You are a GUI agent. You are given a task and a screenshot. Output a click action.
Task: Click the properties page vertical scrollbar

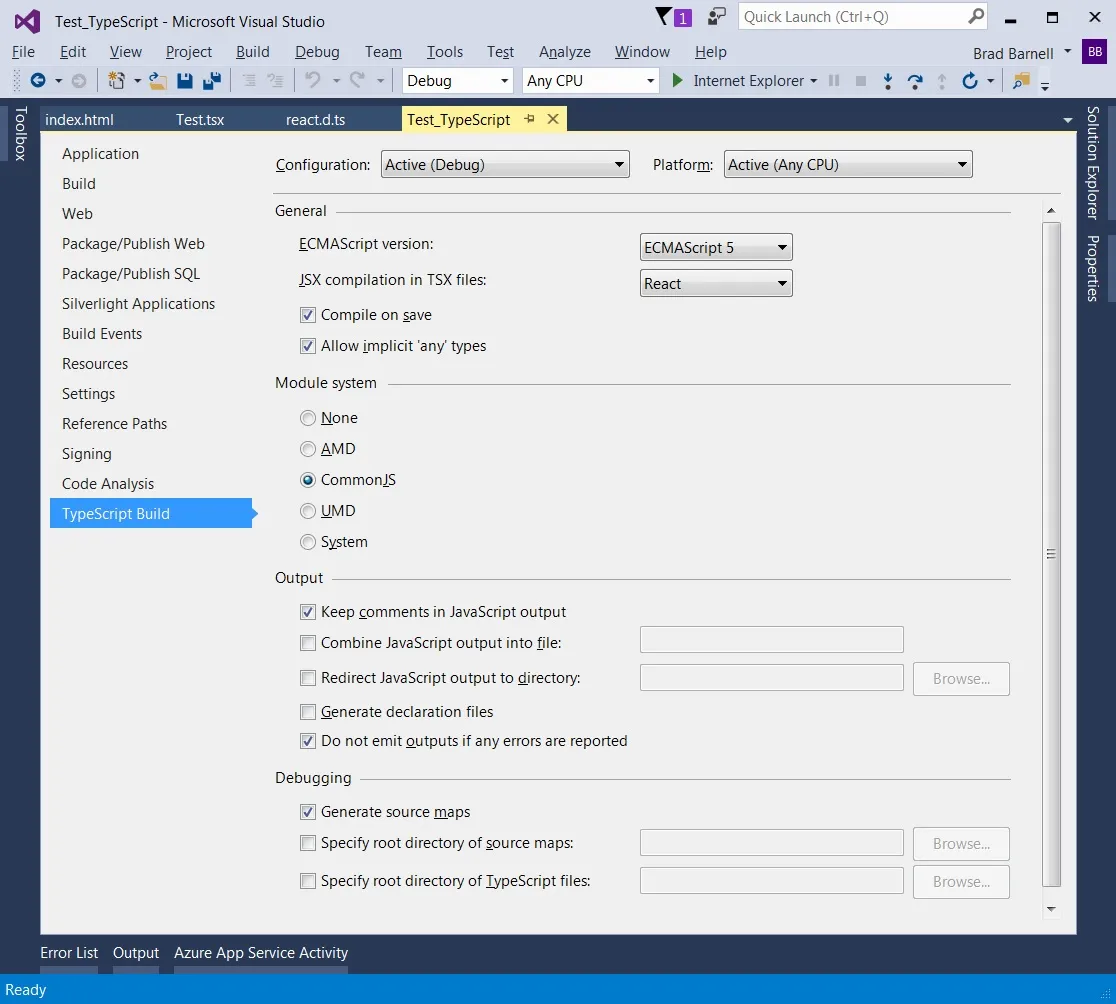[x=1051, y=554]
